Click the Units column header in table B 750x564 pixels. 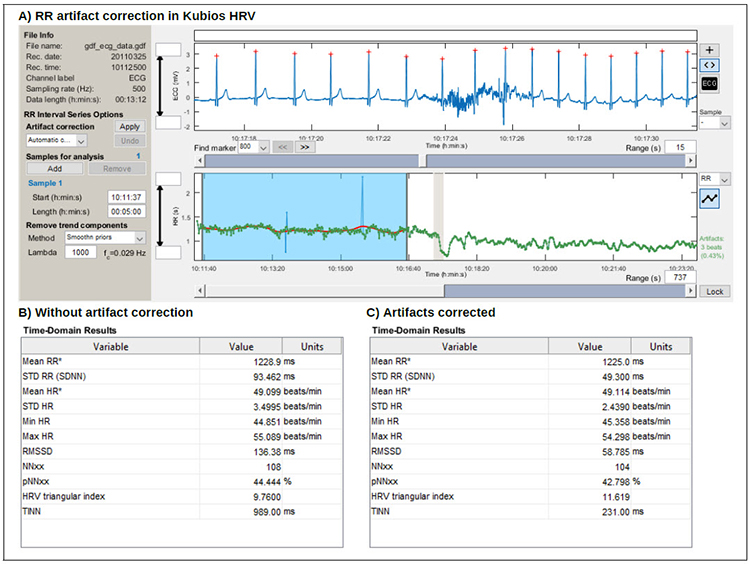(312, 346)
